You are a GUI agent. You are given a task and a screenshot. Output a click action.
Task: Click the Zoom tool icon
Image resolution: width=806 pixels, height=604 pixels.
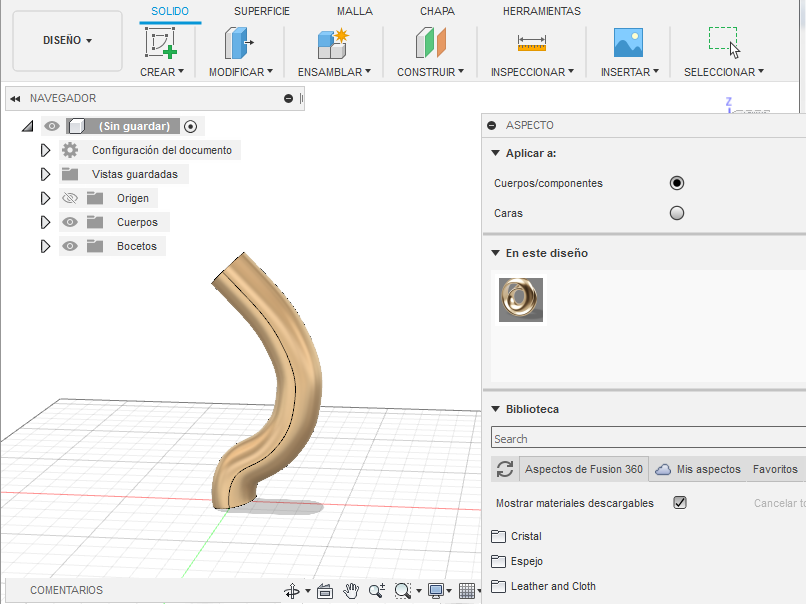(x=377, y=591)
